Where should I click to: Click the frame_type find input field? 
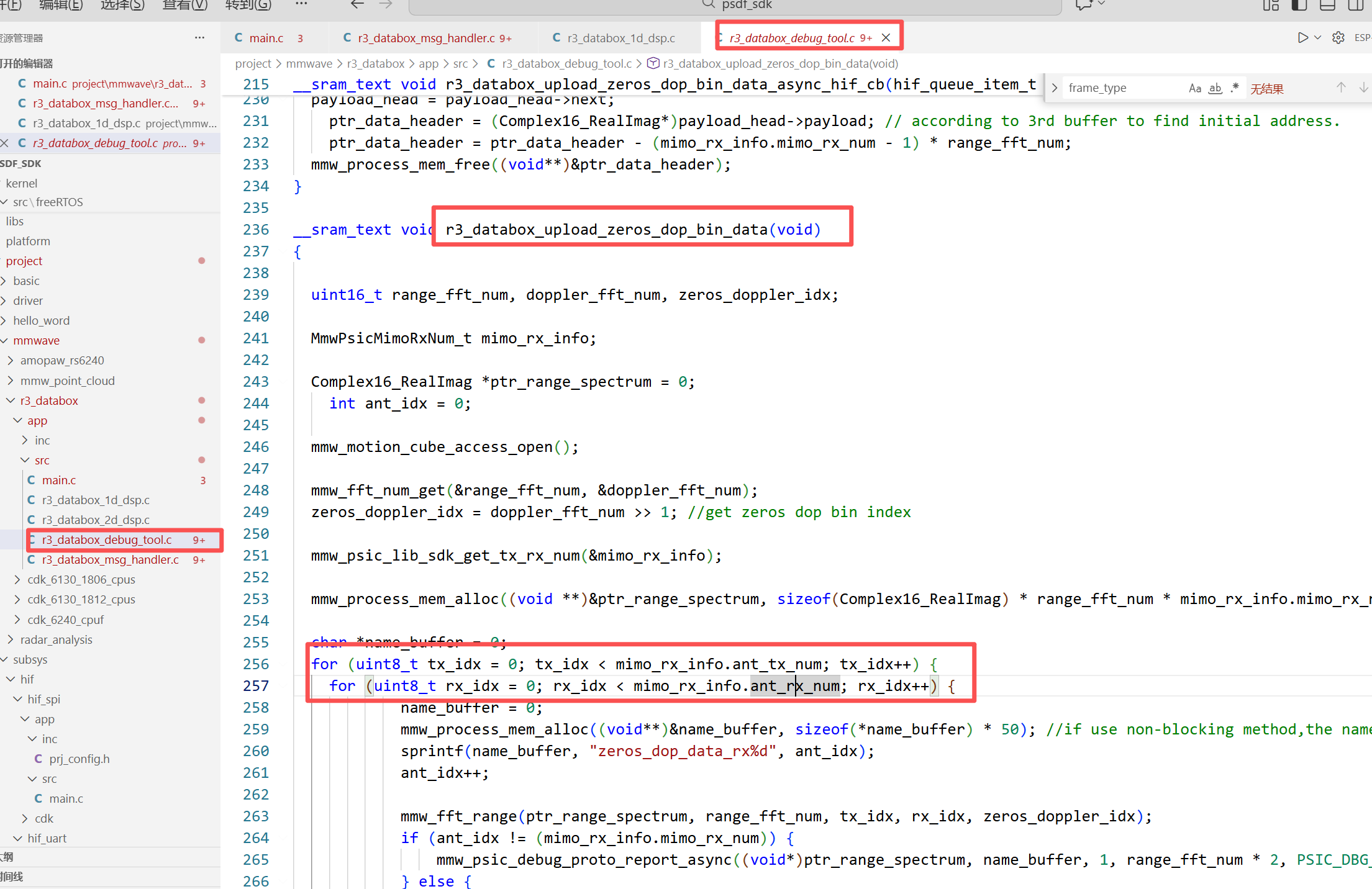click(1124, 88)
